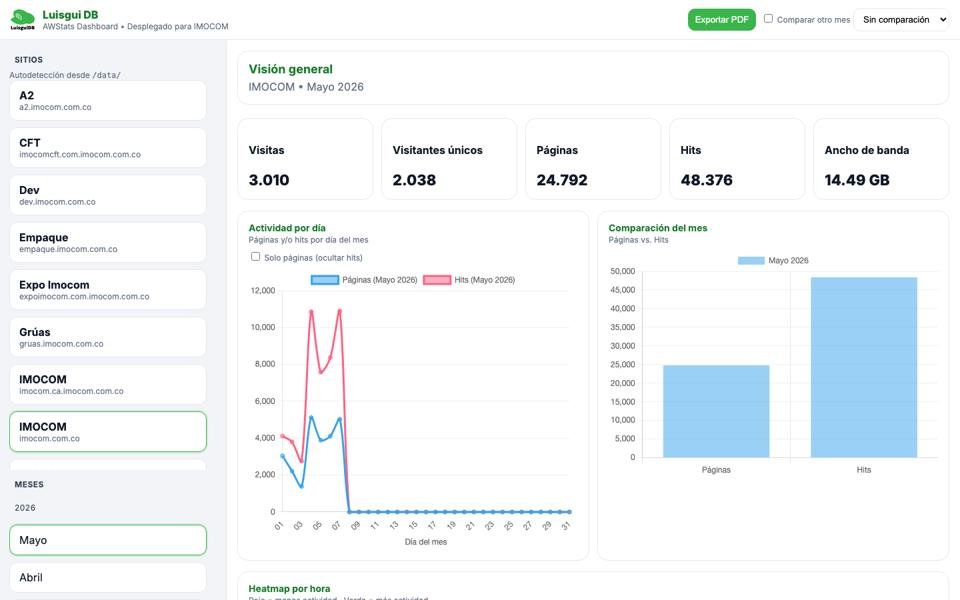
Task: Click the Hits card value 48.376
Action: tap(706, 180)
